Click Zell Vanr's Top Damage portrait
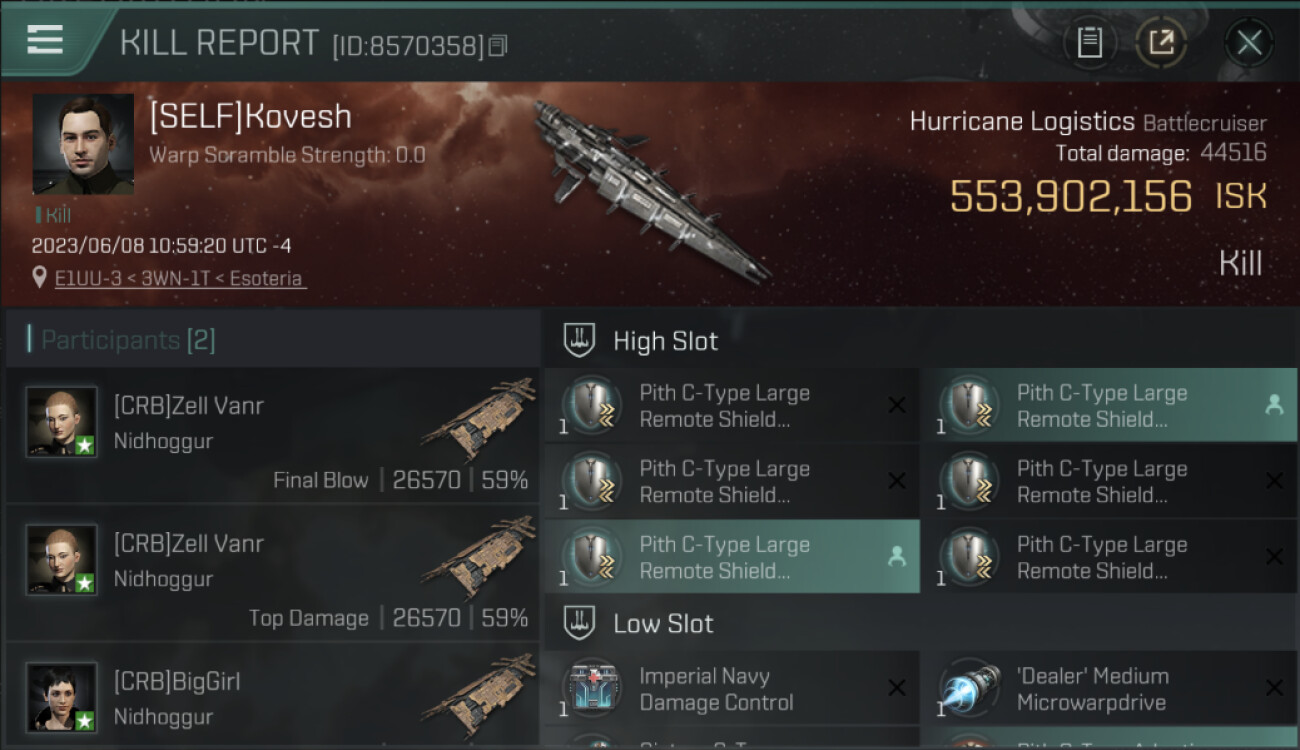Screen dimensions: 1300x750 point(62,560)
